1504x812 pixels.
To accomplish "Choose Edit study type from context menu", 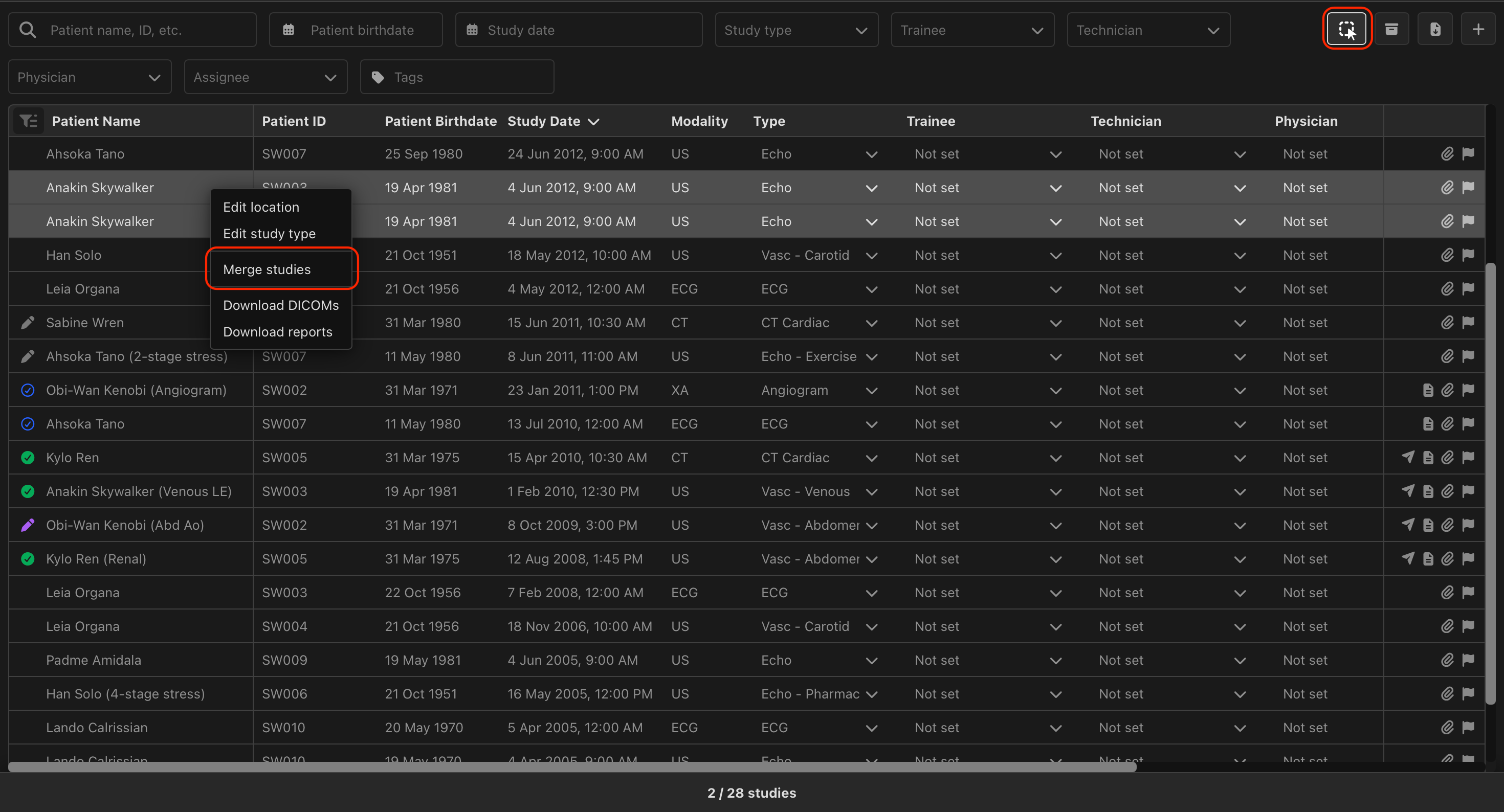I will point(269,234).
